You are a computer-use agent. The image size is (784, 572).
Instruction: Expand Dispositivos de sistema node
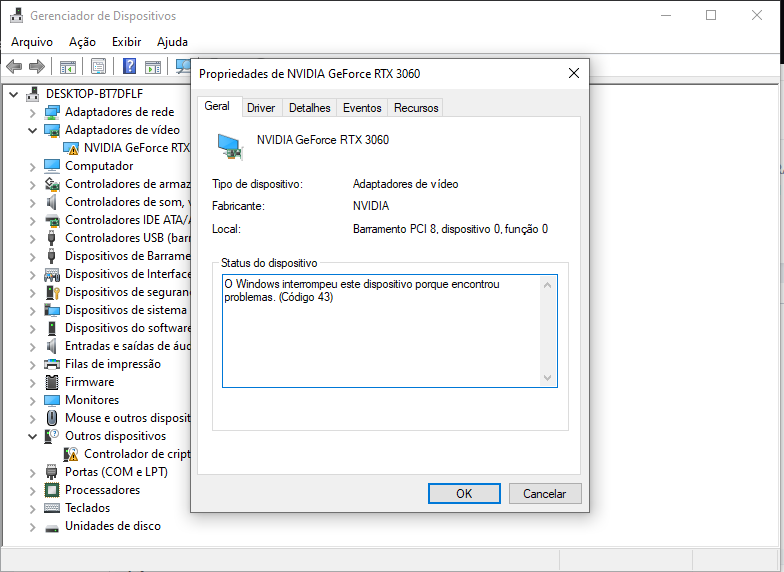pyautogui.click(x=33, y=310)
